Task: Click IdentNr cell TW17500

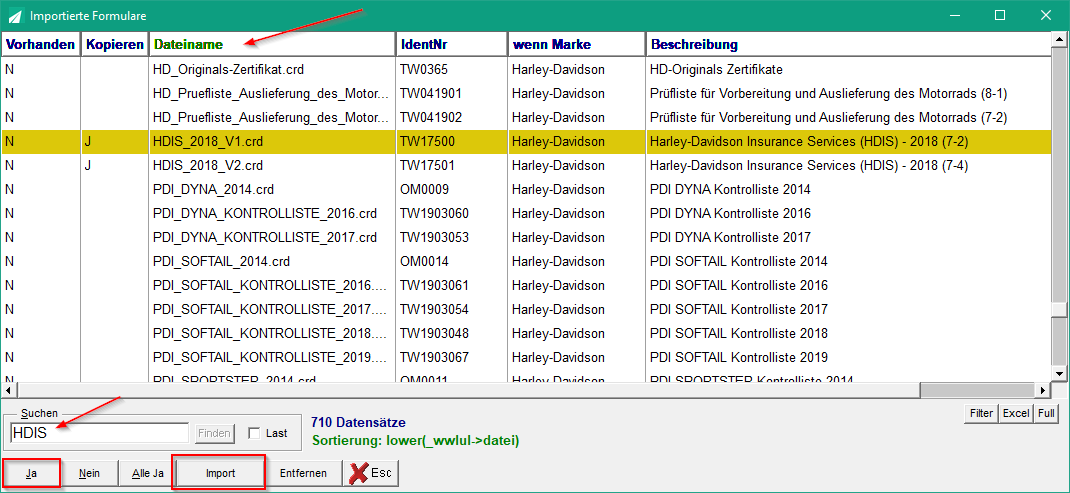Action: pos(428,141)
